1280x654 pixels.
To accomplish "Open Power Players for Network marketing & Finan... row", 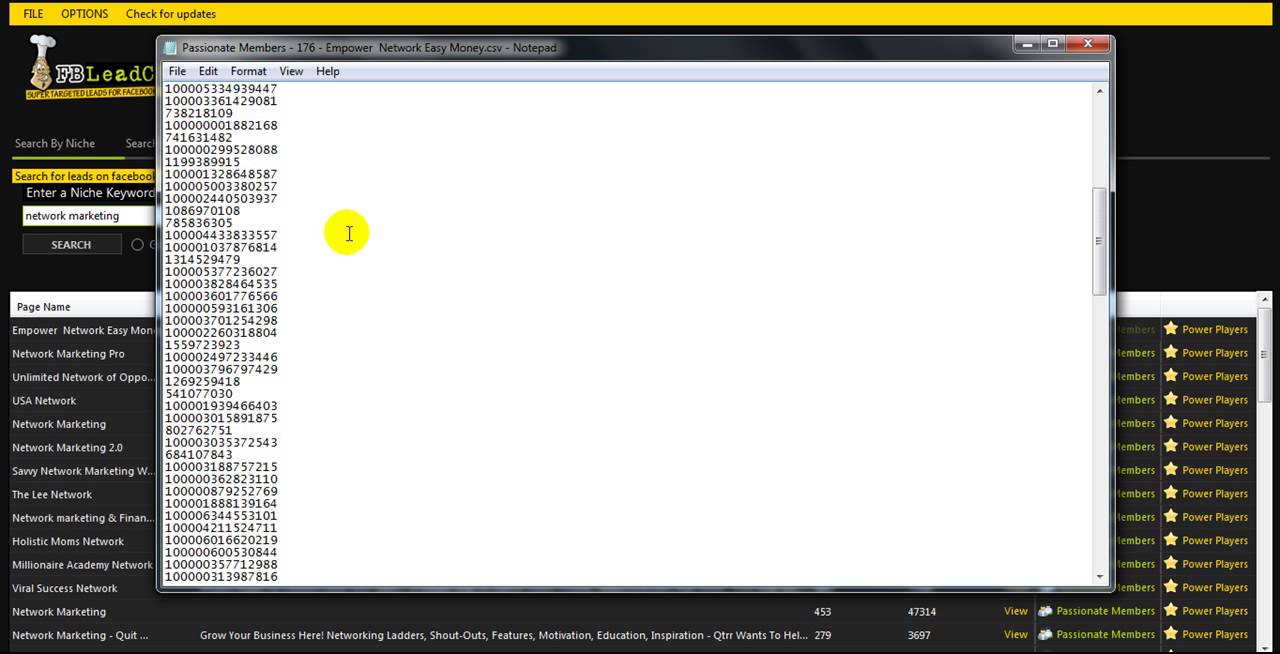I will point(1215,517).
